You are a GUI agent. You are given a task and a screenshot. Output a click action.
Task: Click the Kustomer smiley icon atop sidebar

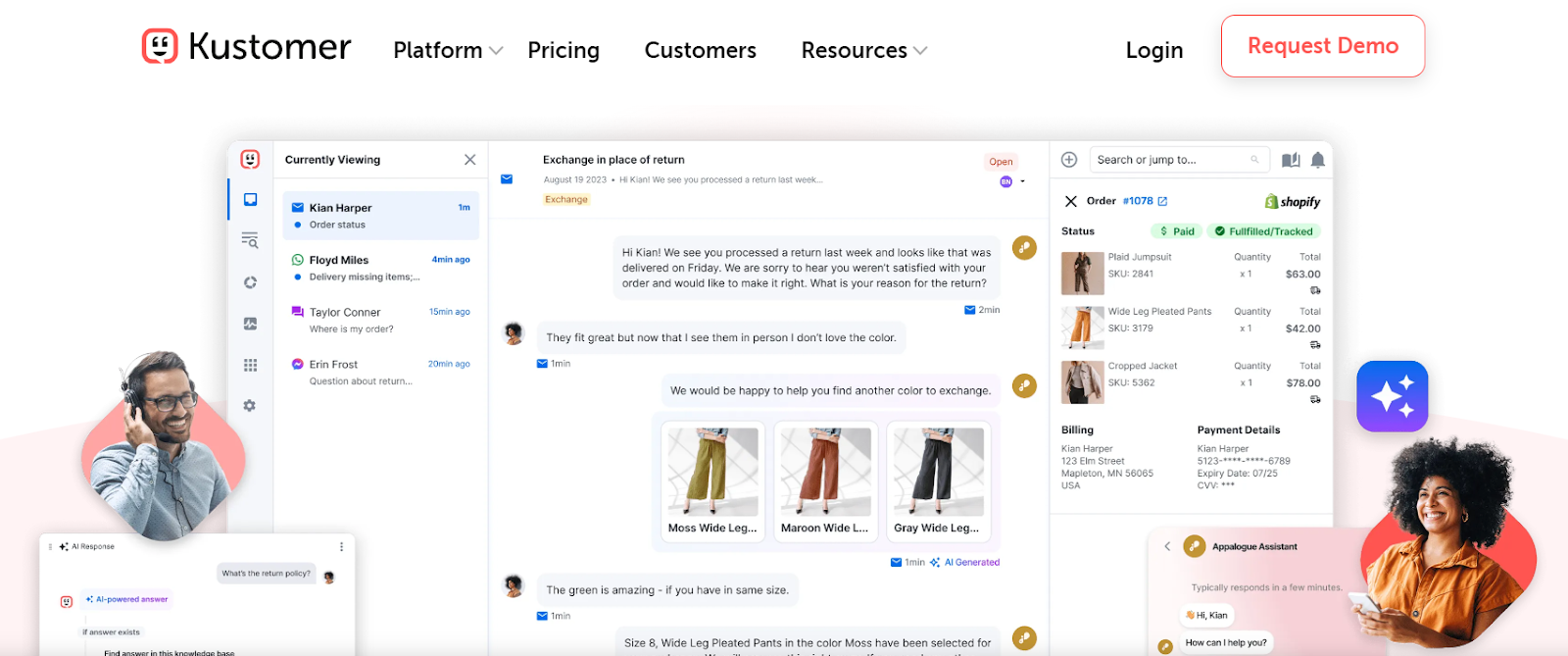click(250, 159)
